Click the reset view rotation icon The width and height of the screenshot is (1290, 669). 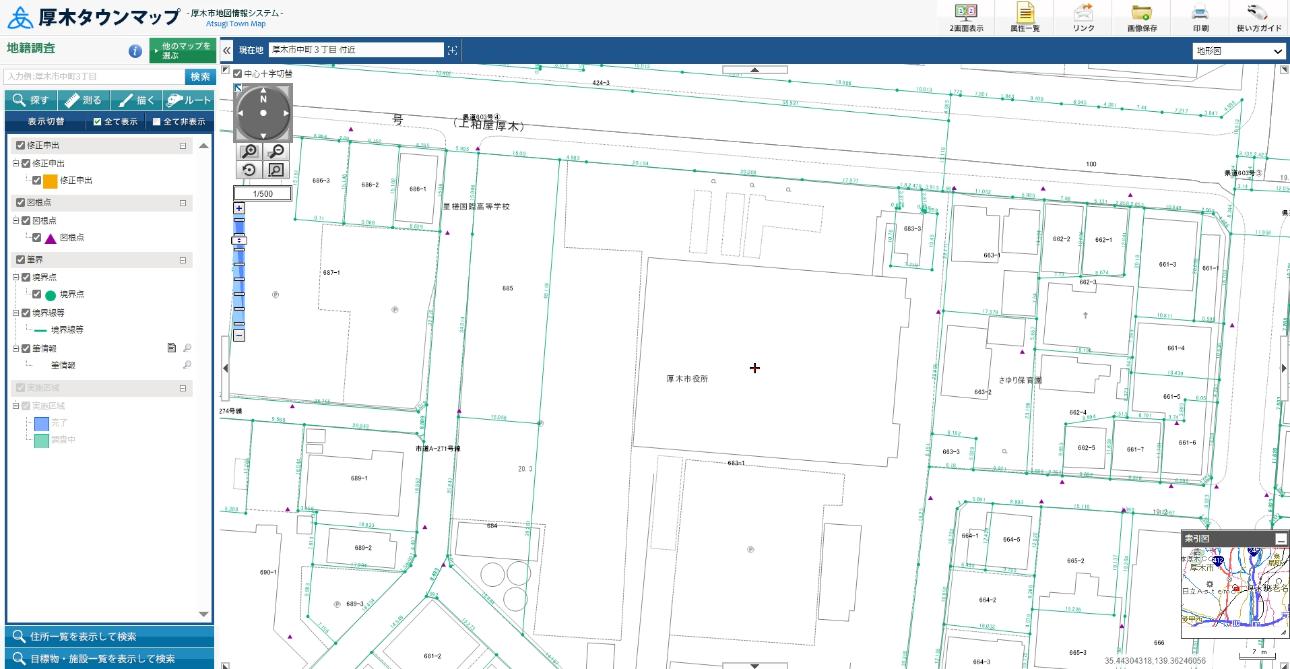pos(250,170)
